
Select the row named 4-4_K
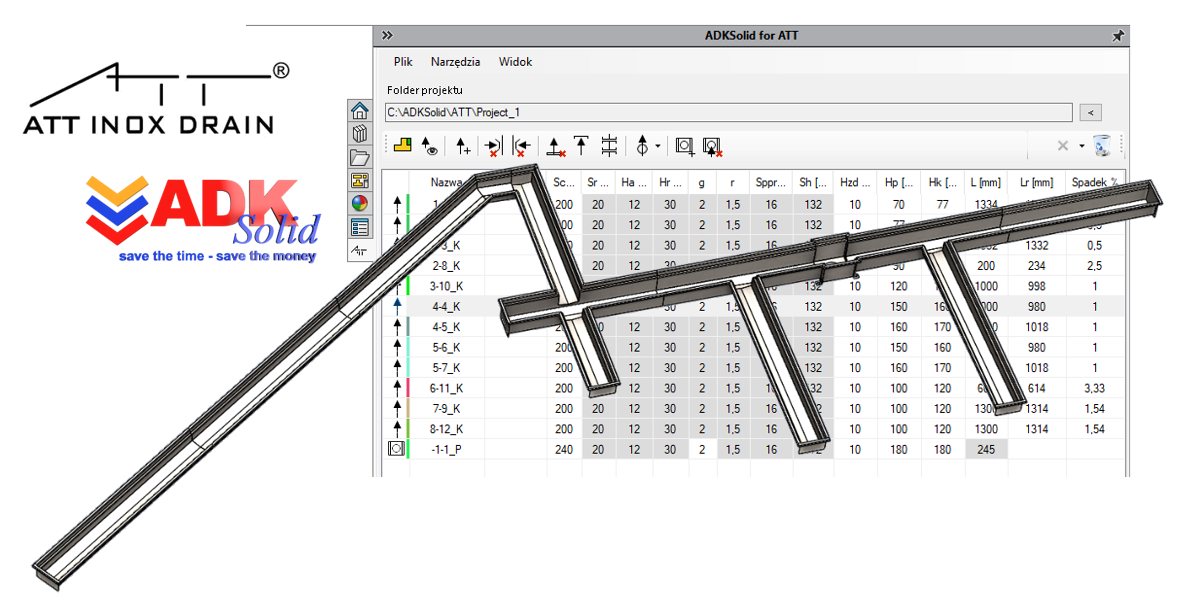pyautogui.click(x=752, y=307)
